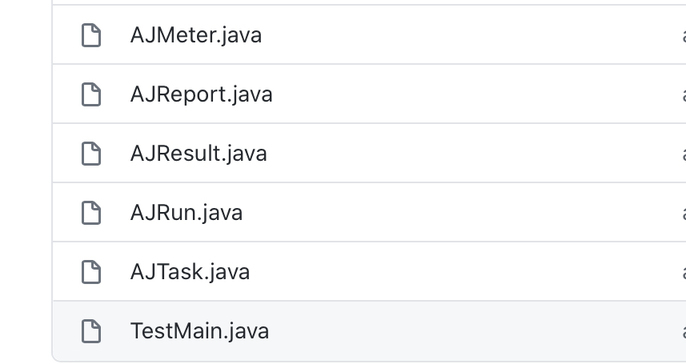Click the truncated commit message on AJResult.java row
Screen dimensions: 686x364
coord(683,154)
